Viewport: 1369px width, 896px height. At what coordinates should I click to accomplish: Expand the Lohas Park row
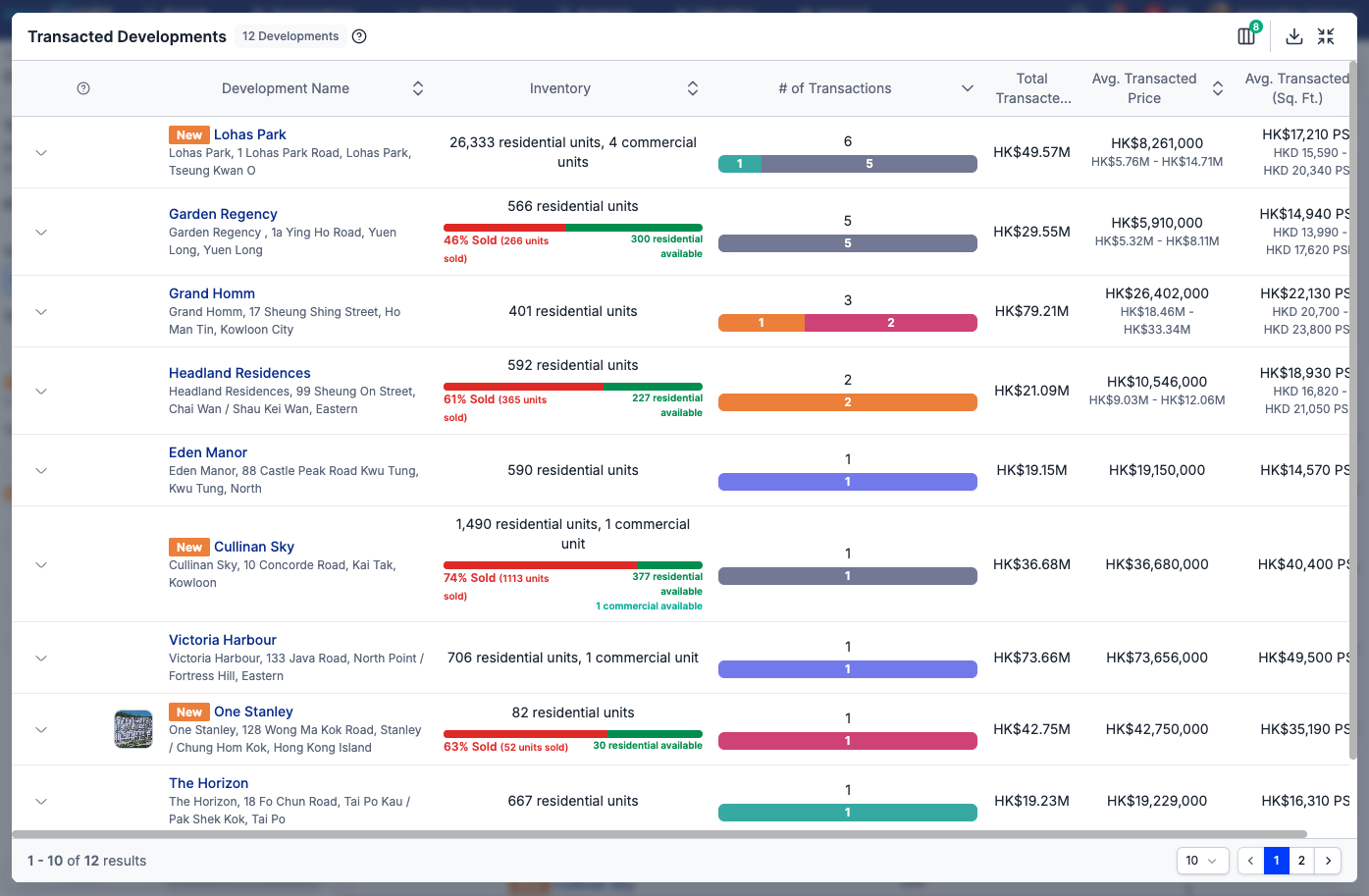pyautogui.click(x=41, y=153)
